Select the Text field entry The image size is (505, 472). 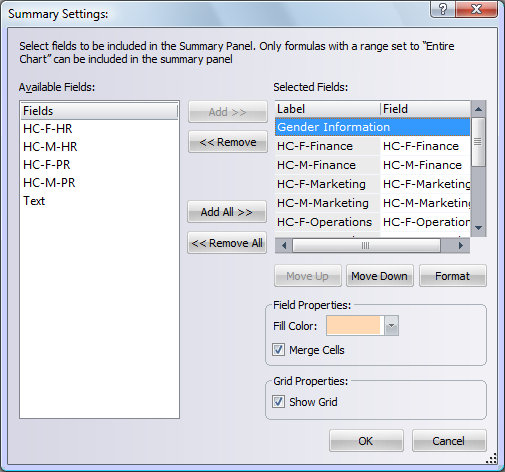(99, 201)
